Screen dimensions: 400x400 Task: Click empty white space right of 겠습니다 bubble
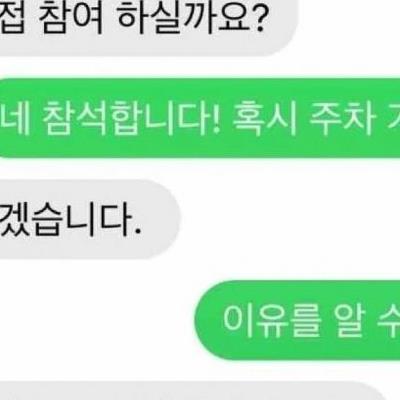(290, 219)
